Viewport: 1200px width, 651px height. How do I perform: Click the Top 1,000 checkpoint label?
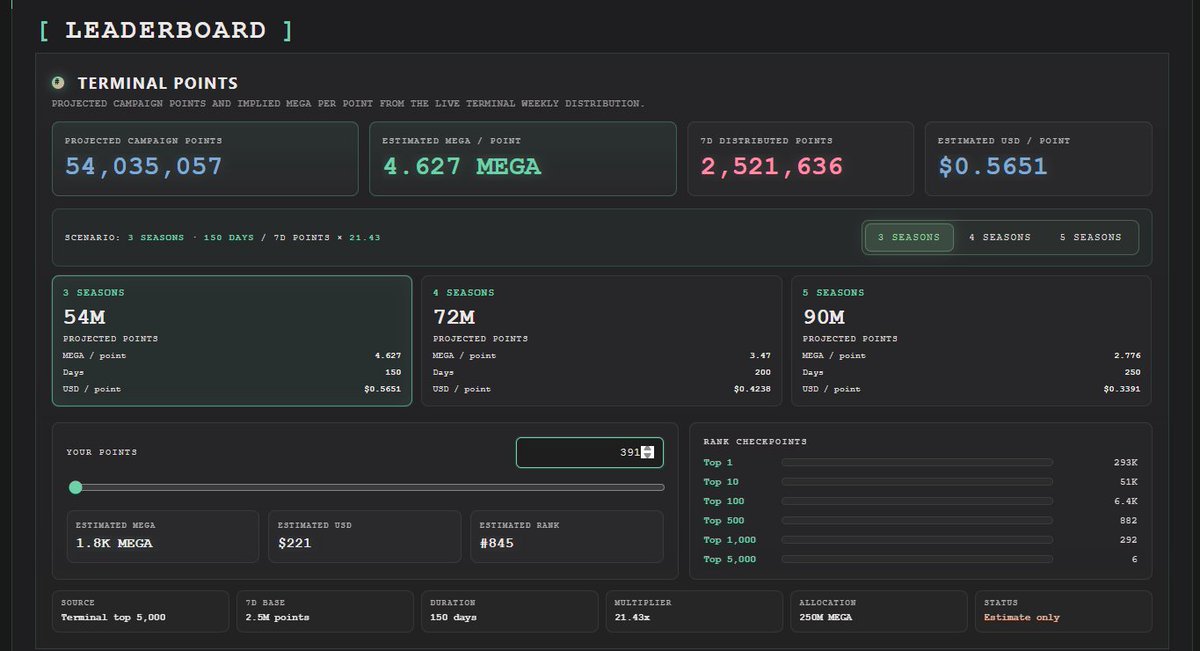coord(730,540)
